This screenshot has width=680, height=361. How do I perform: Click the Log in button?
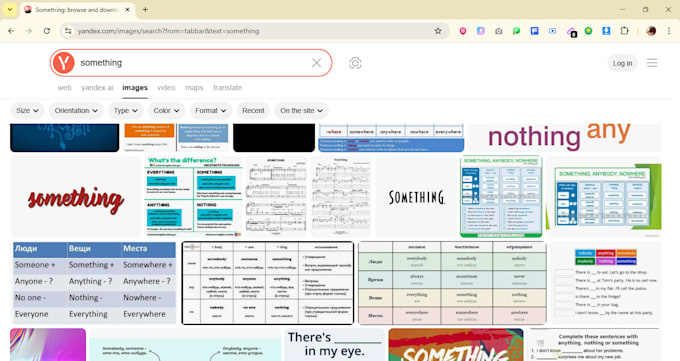click(622, 63)
